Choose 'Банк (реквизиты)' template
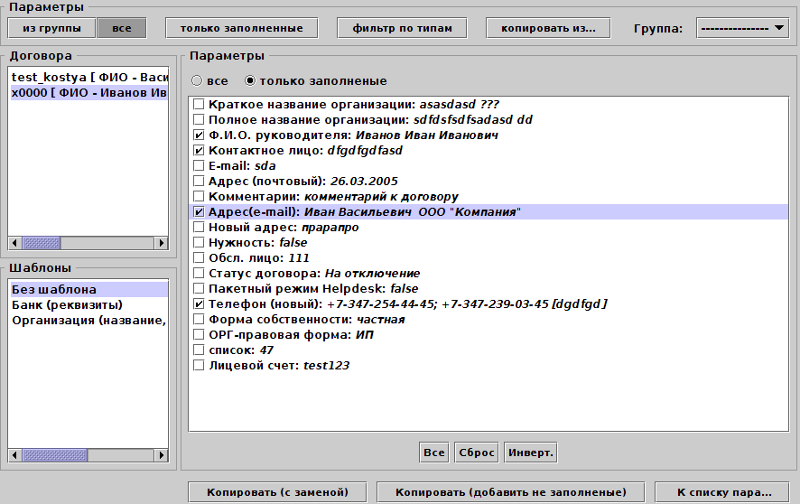 point(66,305)
